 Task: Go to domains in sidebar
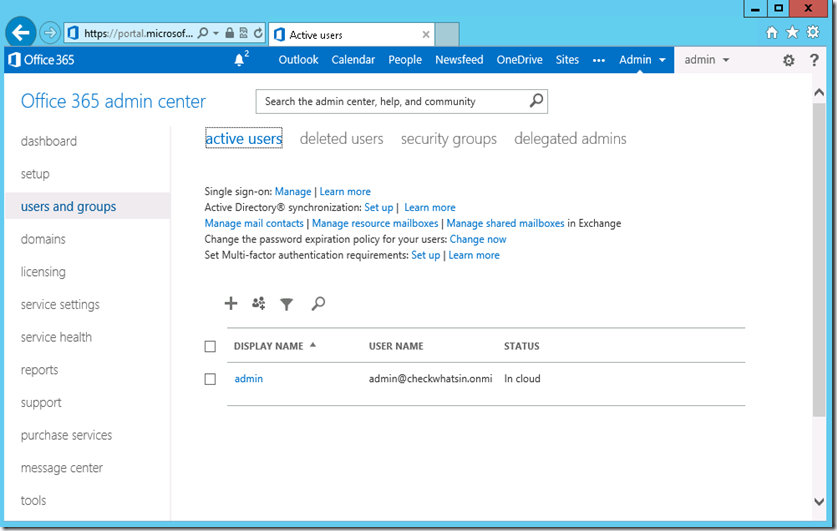point(43,239)
